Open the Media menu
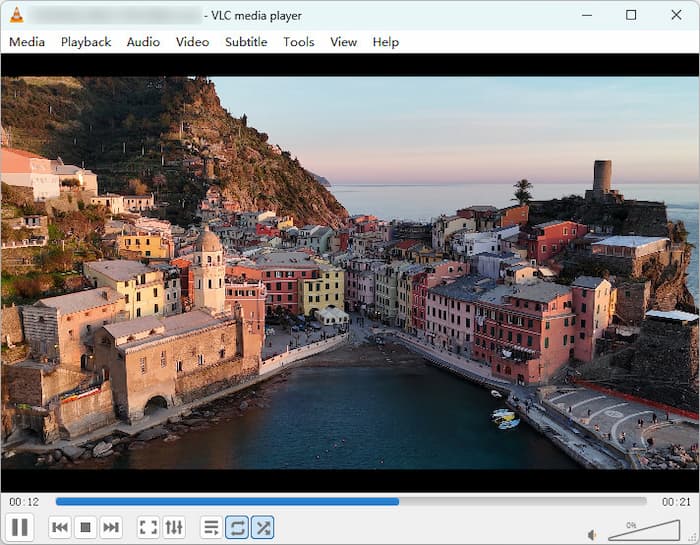 [x=27, y=42]
